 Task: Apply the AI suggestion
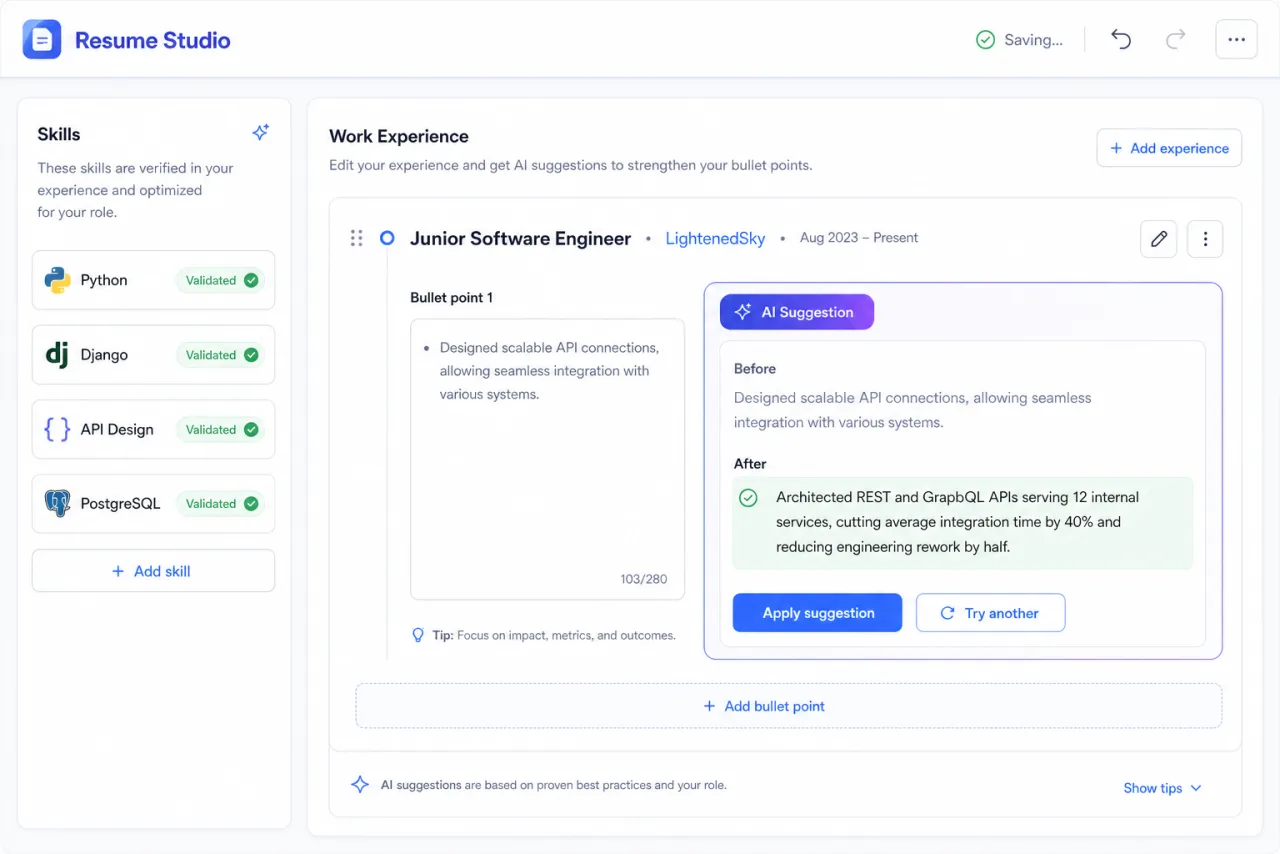[818, 613]
